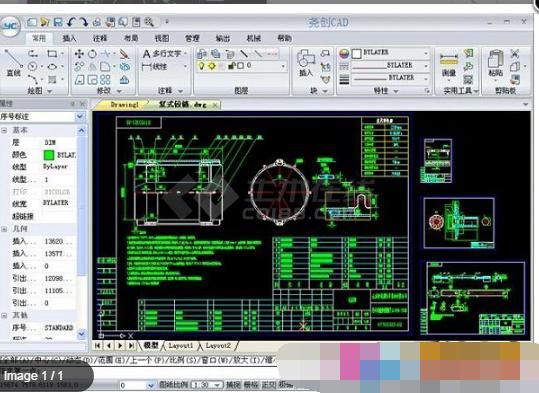
Task: Click the Open file icon in quick access toolbar
Action: click(x=45, y=23)
